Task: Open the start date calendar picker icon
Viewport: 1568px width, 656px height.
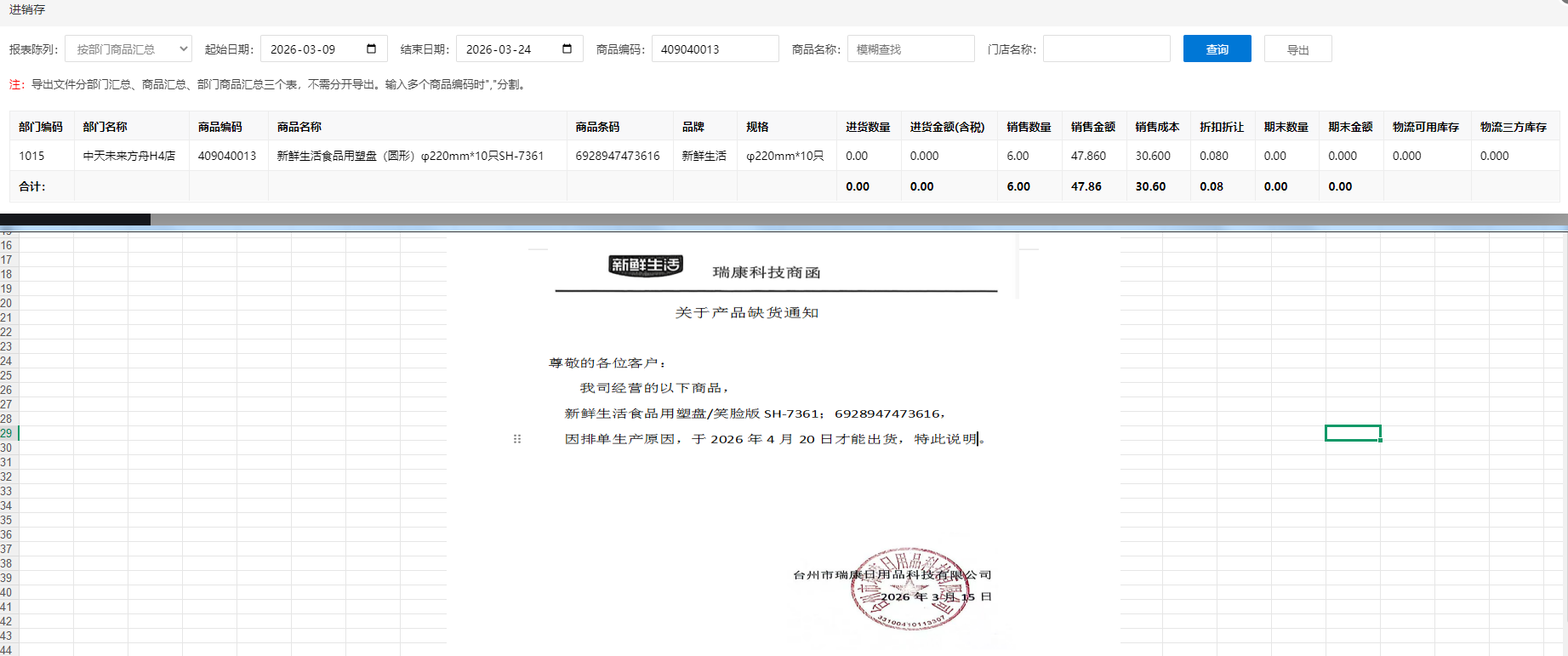Action: point(371,48)
